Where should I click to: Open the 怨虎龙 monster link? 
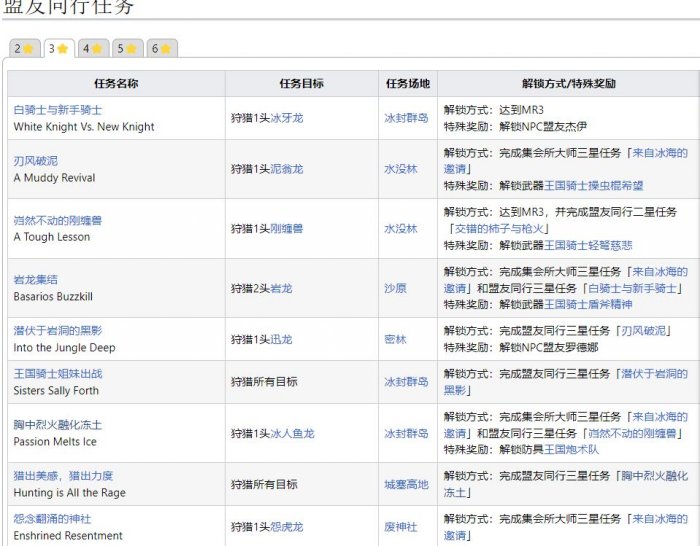point(286,528)
